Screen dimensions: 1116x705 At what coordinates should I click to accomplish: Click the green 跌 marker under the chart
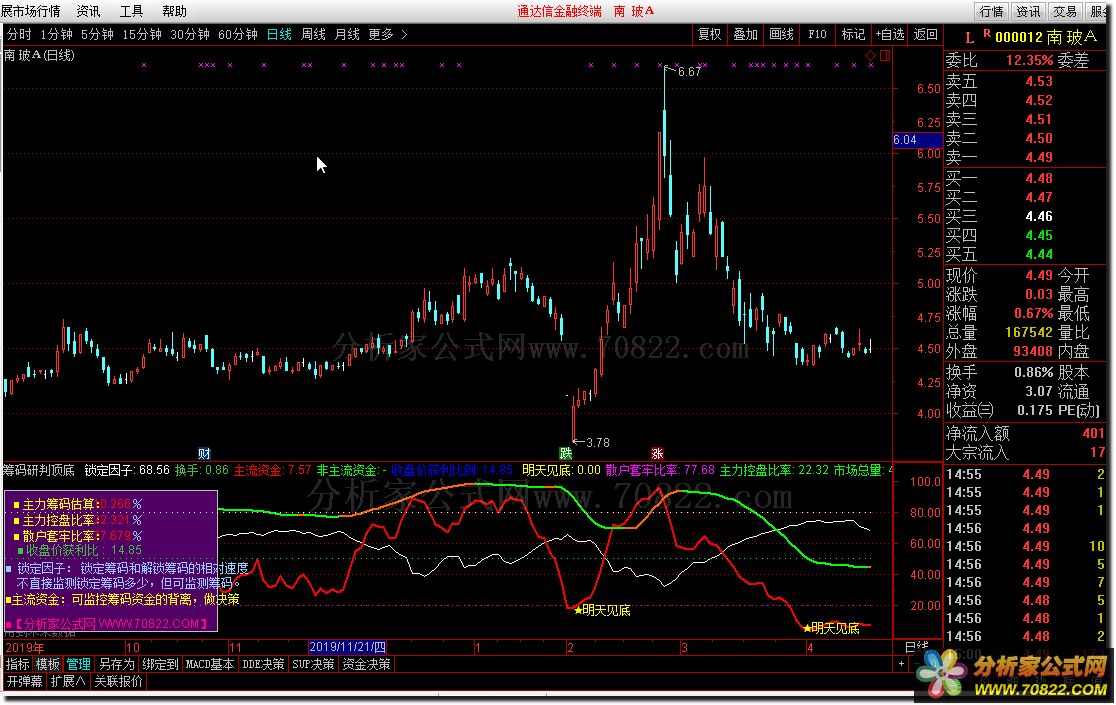[565, 454]
